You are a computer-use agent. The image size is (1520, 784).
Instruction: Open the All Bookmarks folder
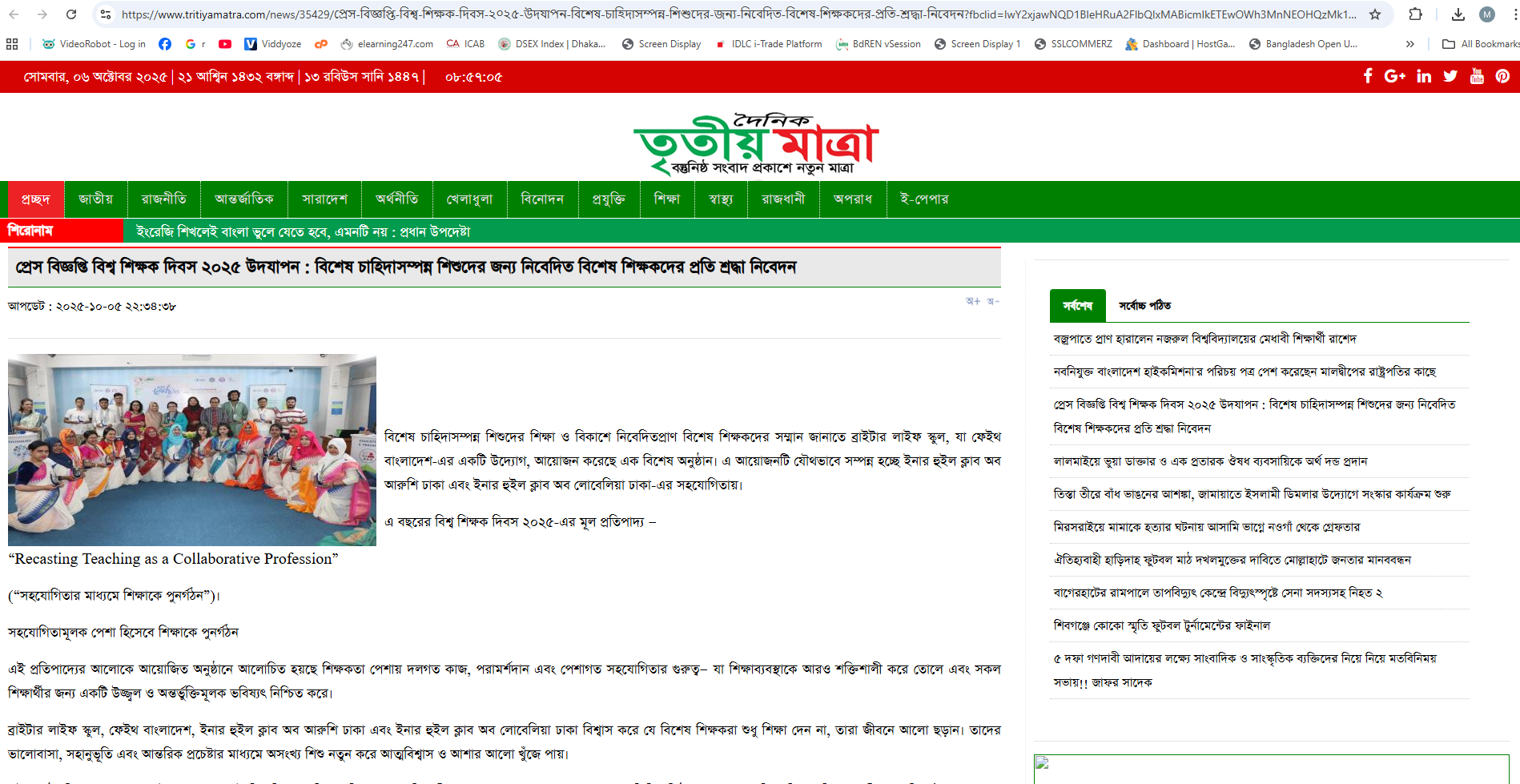point(1480,44)
